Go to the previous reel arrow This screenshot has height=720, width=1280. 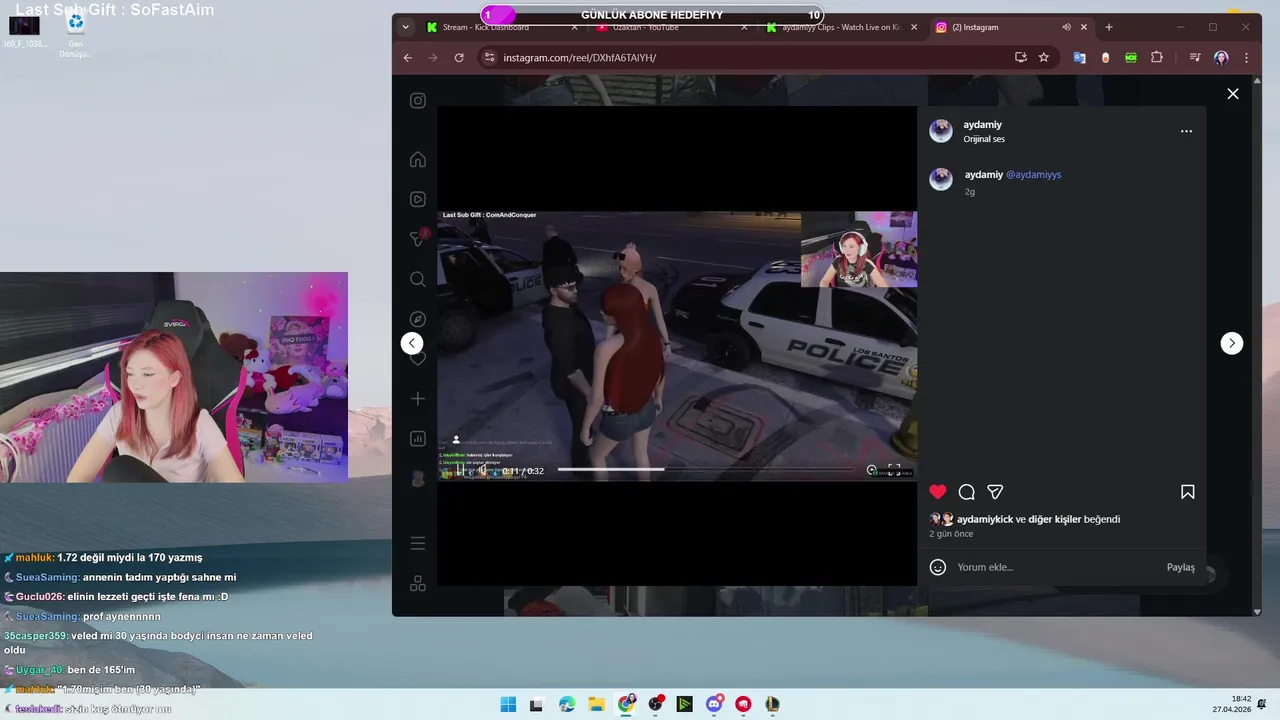tap(412, 343)
